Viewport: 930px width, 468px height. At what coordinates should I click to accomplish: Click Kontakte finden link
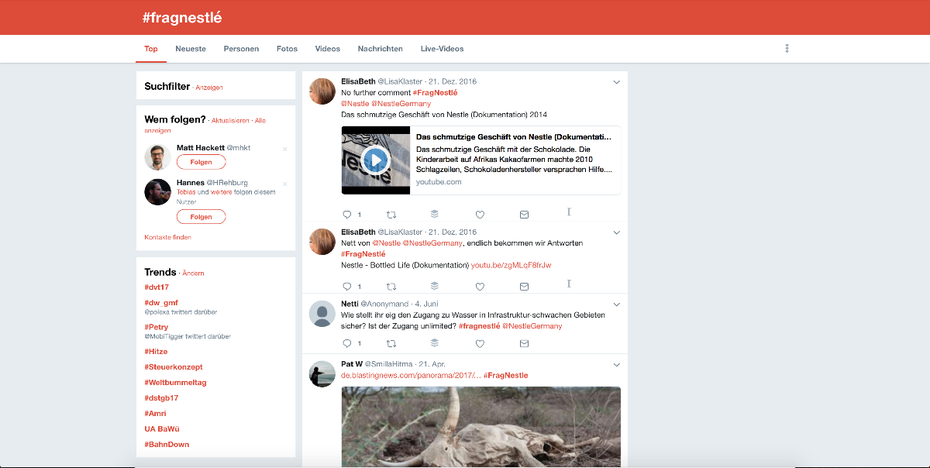168,237
